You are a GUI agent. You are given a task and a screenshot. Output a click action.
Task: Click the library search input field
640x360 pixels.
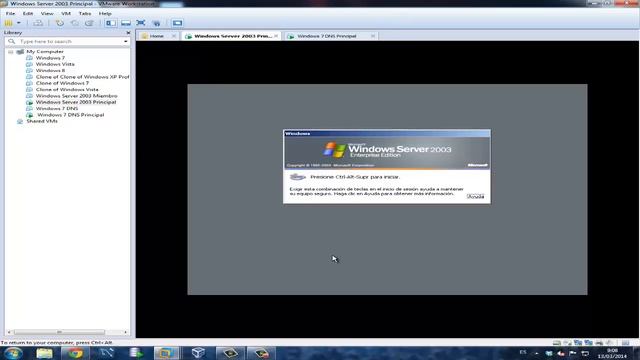[x=67, y=41]
